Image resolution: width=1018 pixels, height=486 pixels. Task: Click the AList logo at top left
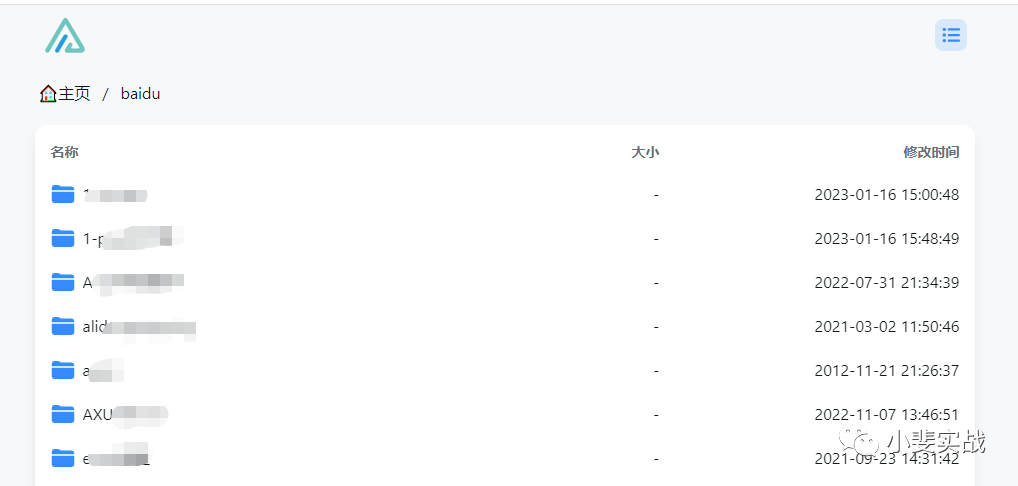pos(65,36)
